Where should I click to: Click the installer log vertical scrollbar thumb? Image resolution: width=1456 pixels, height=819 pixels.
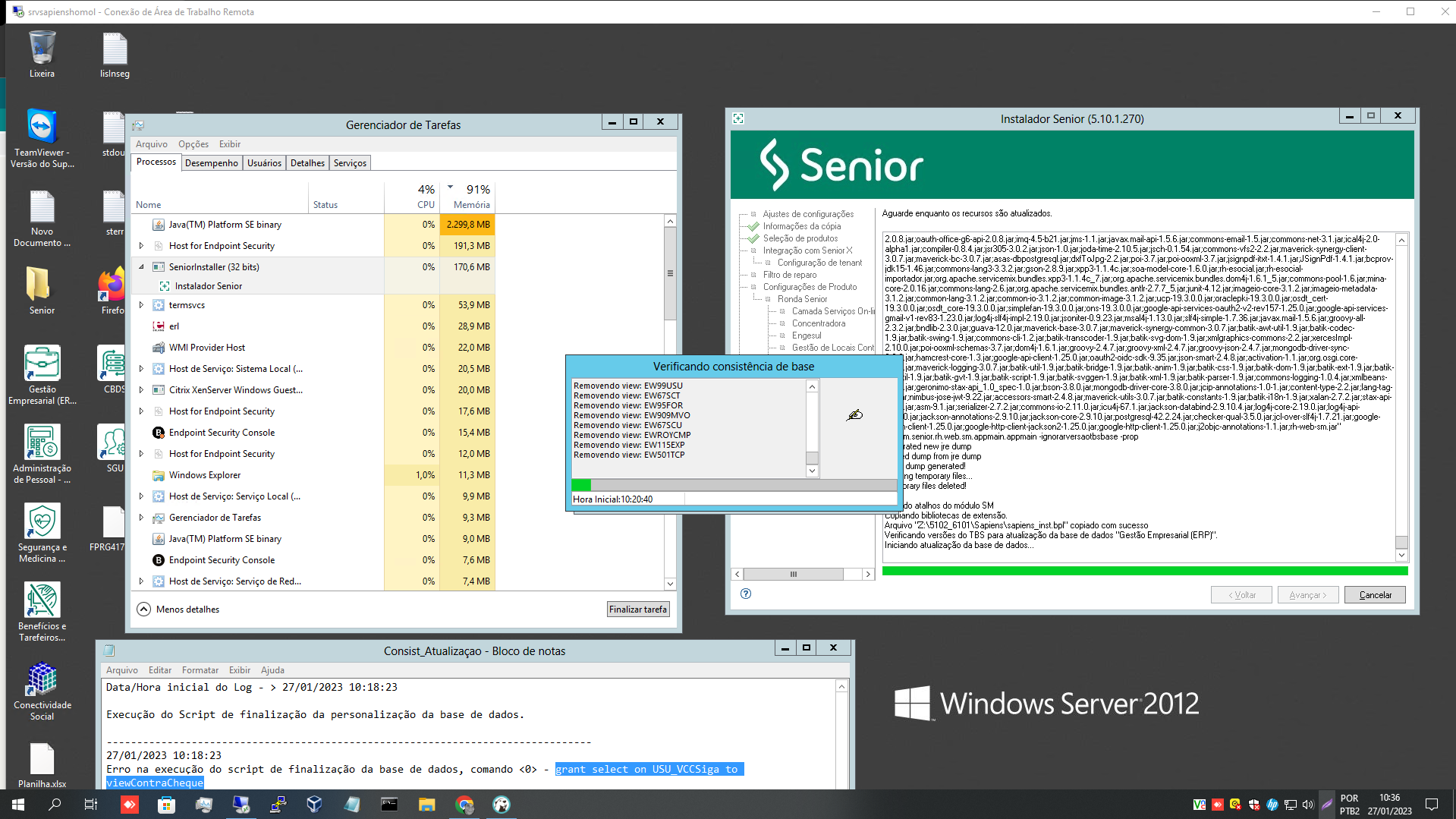coord(1401,543)
